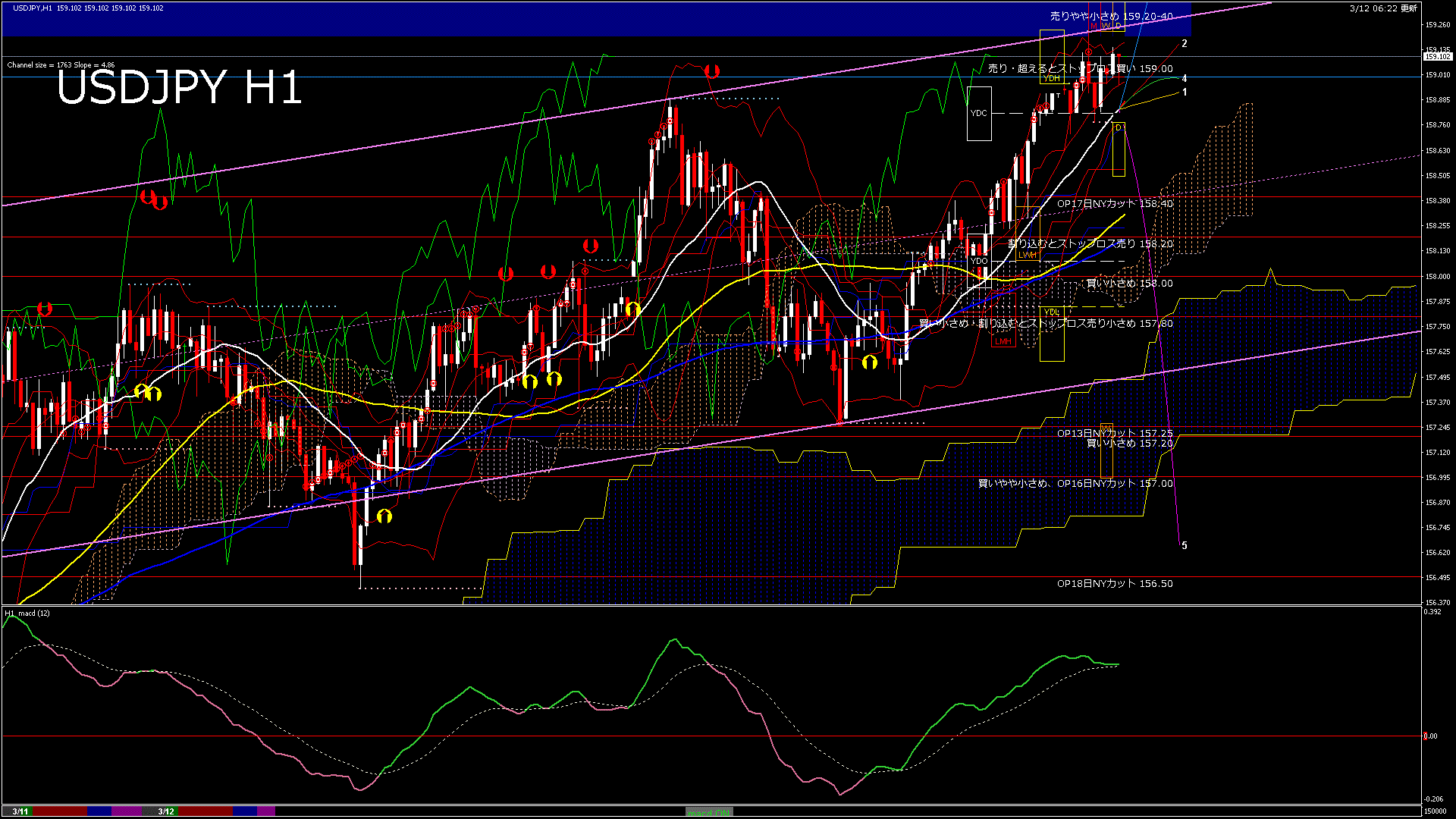
Task: Toggle the macd ON button
Action: [x=709, y=812]
